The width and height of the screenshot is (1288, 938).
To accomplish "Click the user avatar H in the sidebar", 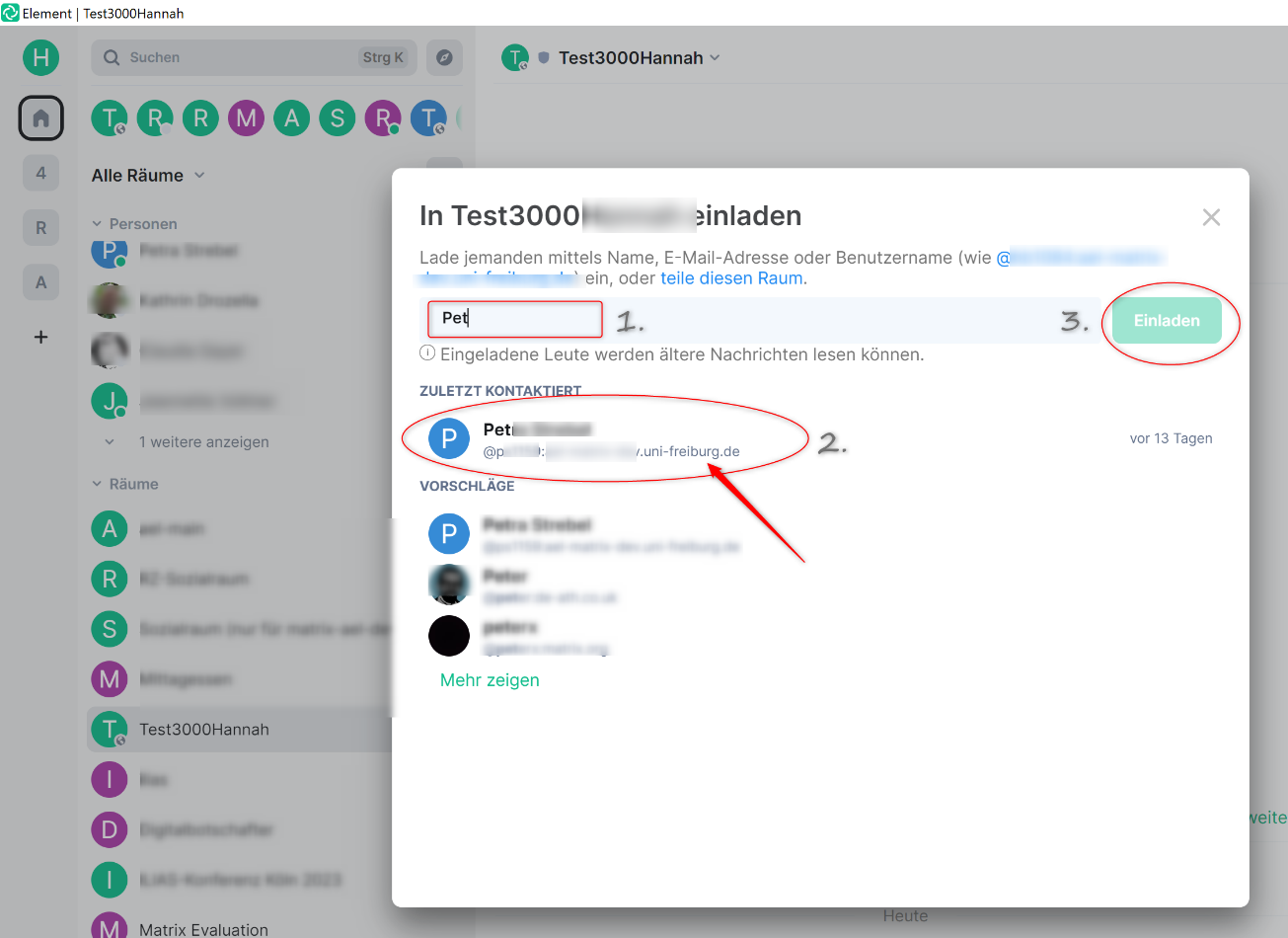I will 40,57.
